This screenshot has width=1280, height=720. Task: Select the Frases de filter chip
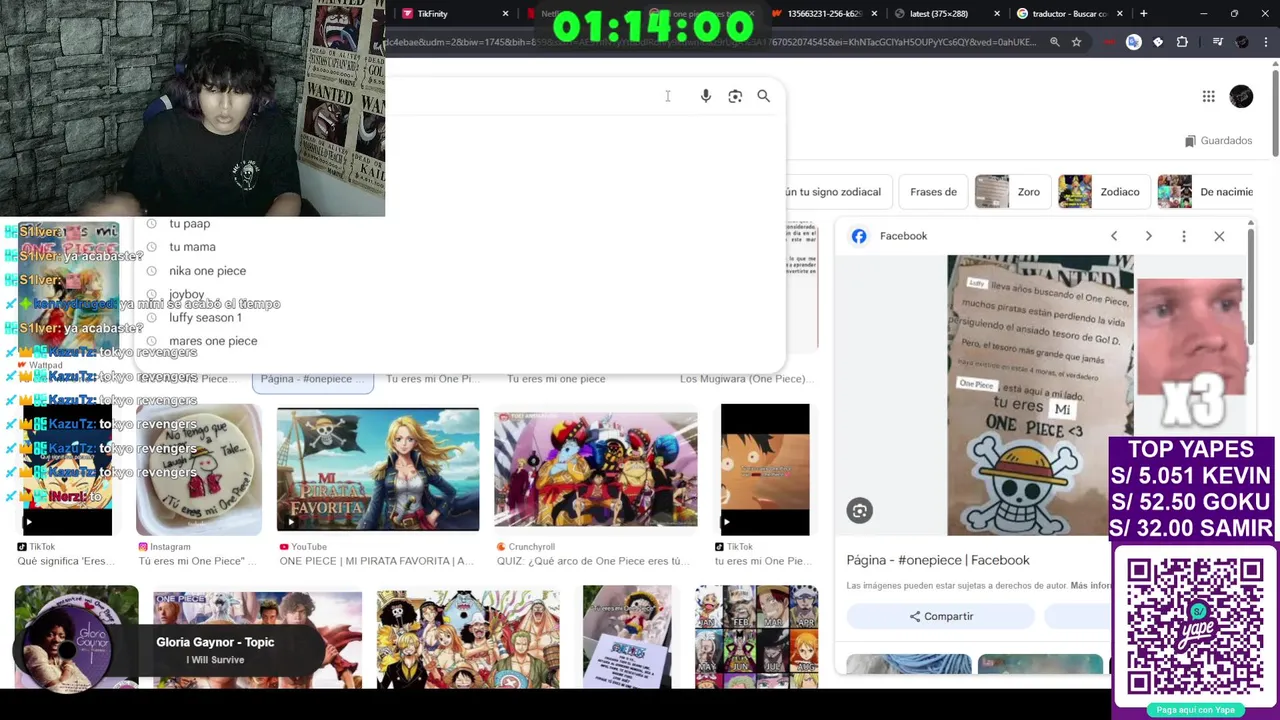coord(933,192)
